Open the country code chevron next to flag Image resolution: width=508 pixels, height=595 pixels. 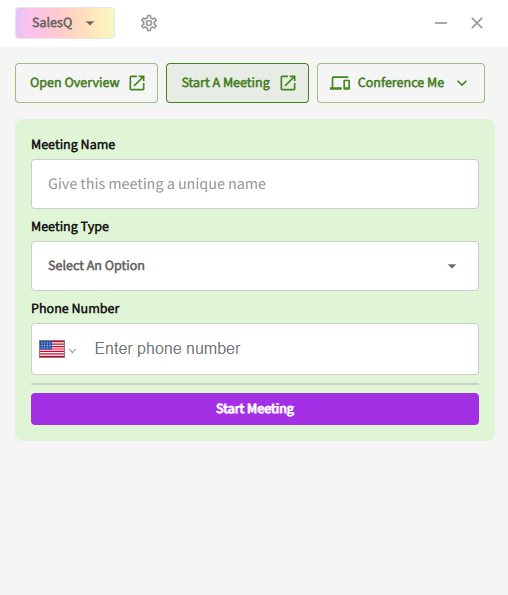pos(72,351)
